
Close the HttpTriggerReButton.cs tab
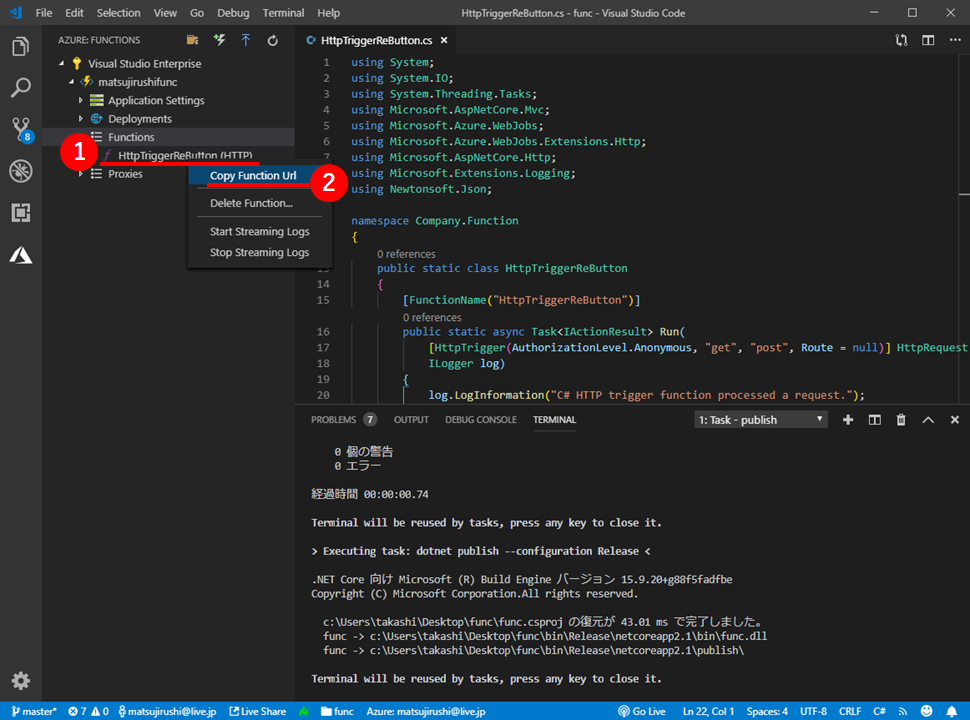coord(444,40)
